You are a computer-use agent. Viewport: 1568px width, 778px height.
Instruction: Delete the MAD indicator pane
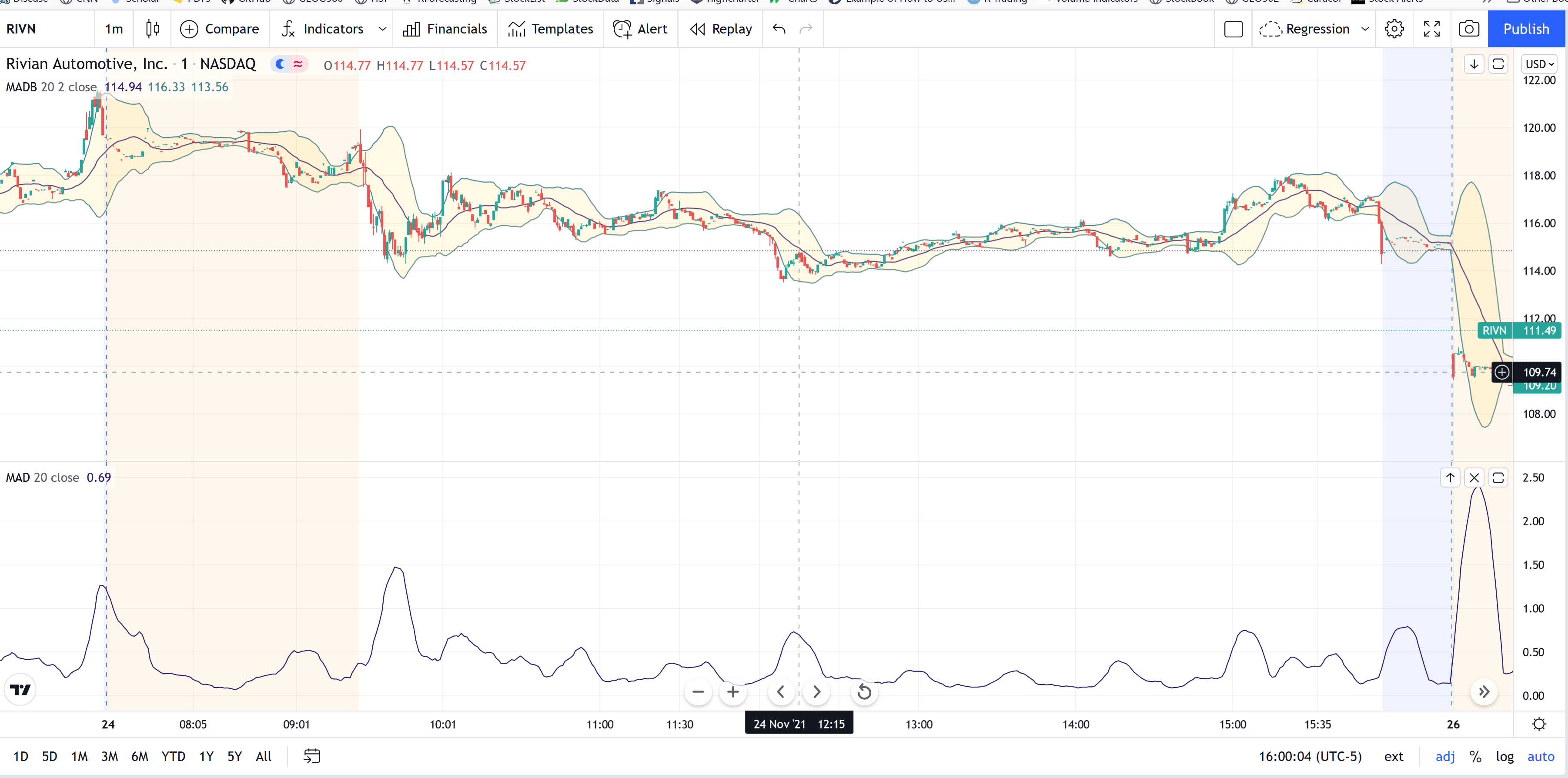1474,478
